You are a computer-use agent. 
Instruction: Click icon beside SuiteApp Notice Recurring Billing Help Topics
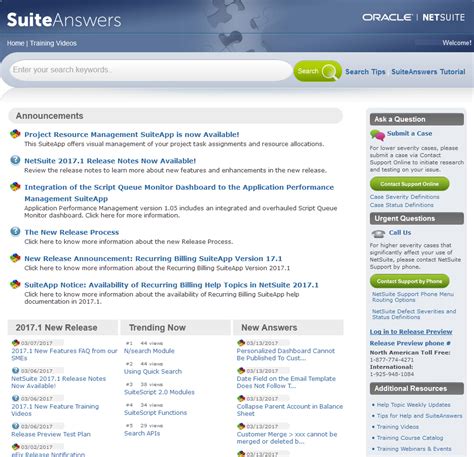[x=15, y=284]
